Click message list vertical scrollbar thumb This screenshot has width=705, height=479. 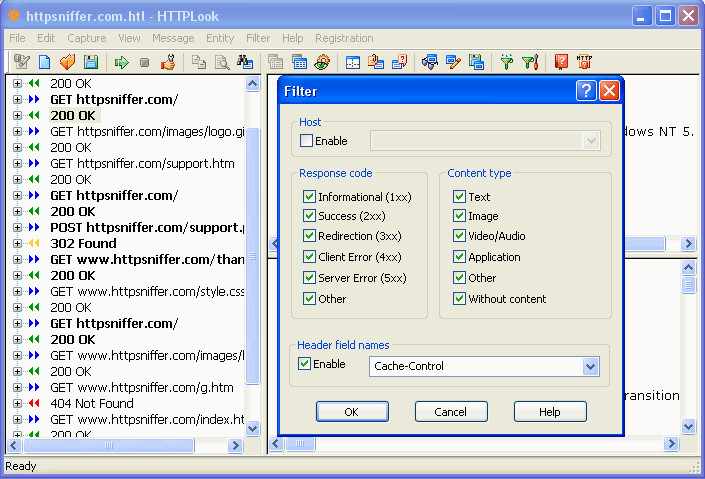pos(253,256)
